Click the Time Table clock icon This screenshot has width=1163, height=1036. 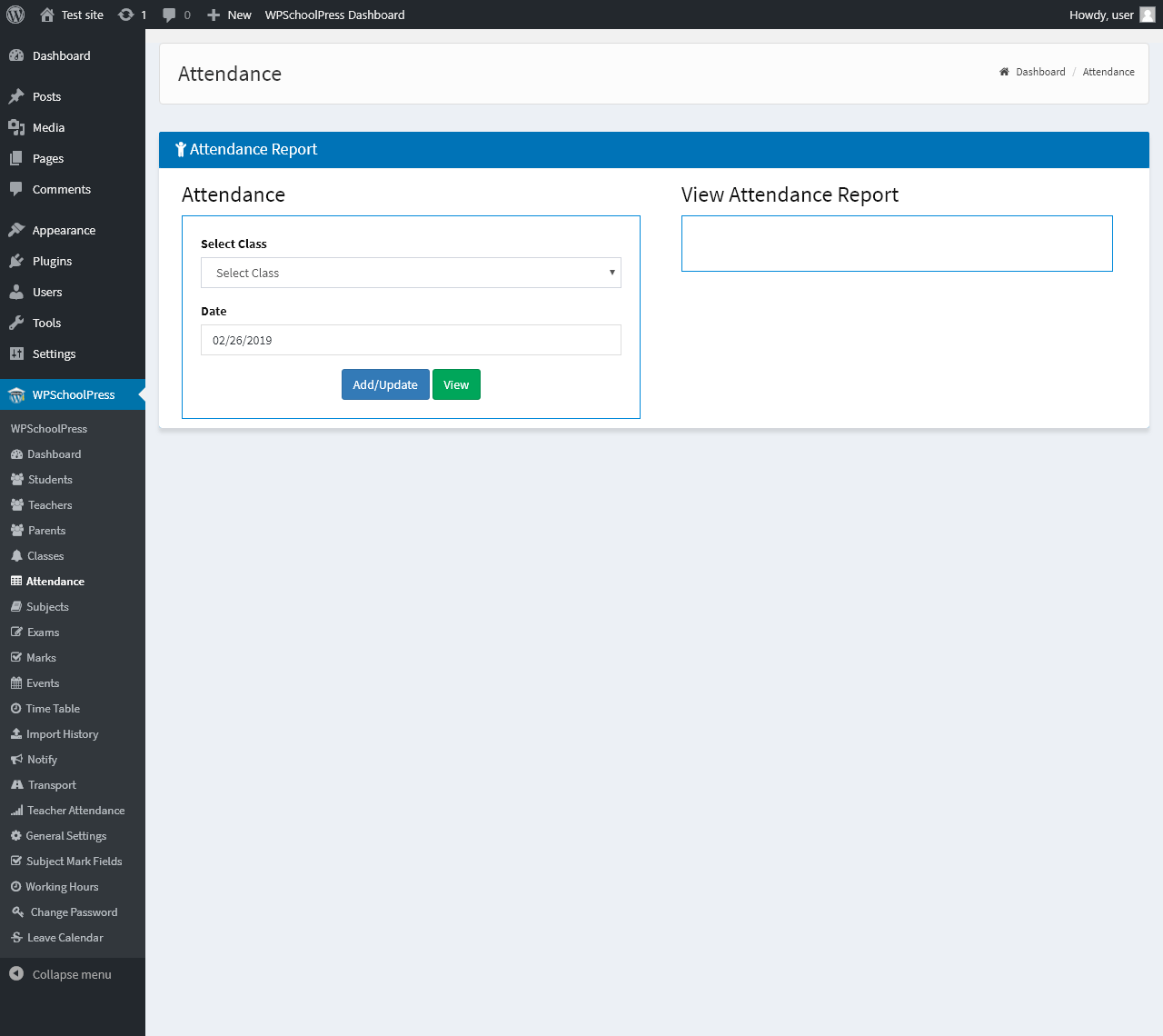pos(16,709)
